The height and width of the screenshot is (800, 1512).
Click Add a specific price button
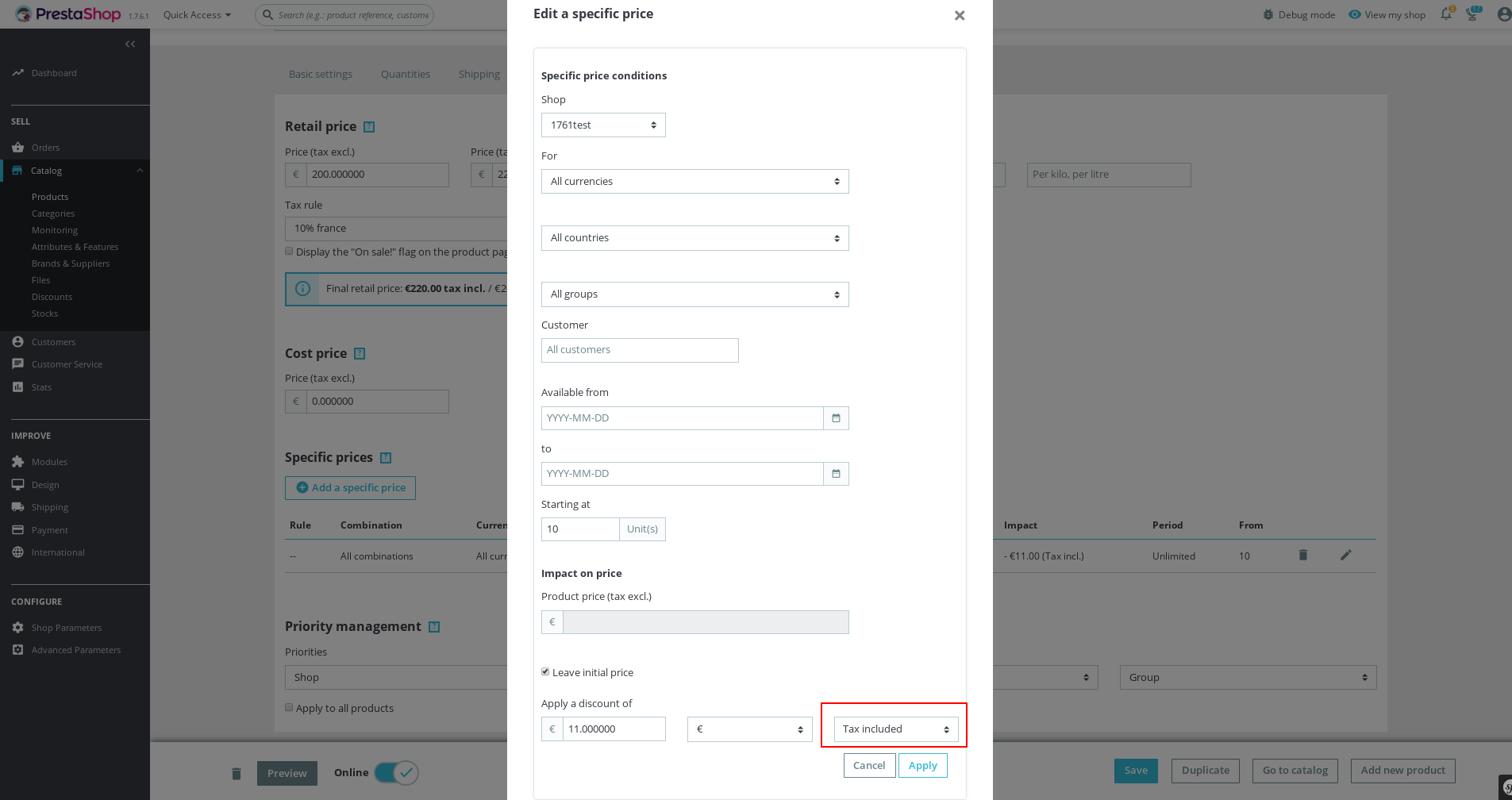click(x=350, y=488)
